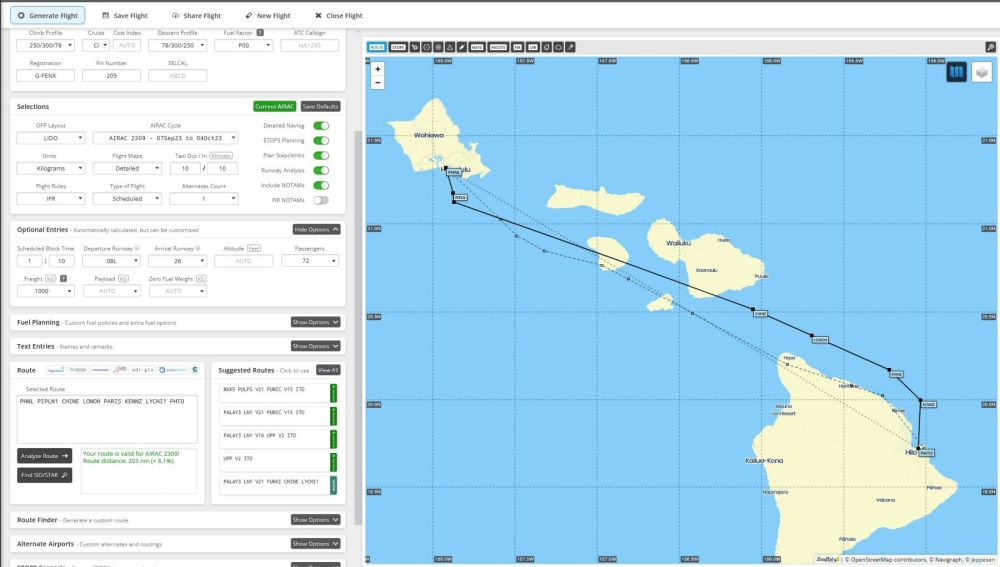Open the AIRAC Cycle dropdown
Image resolution: width=1000 pixels, height=567 pixels.
click(x=165, y=138)
